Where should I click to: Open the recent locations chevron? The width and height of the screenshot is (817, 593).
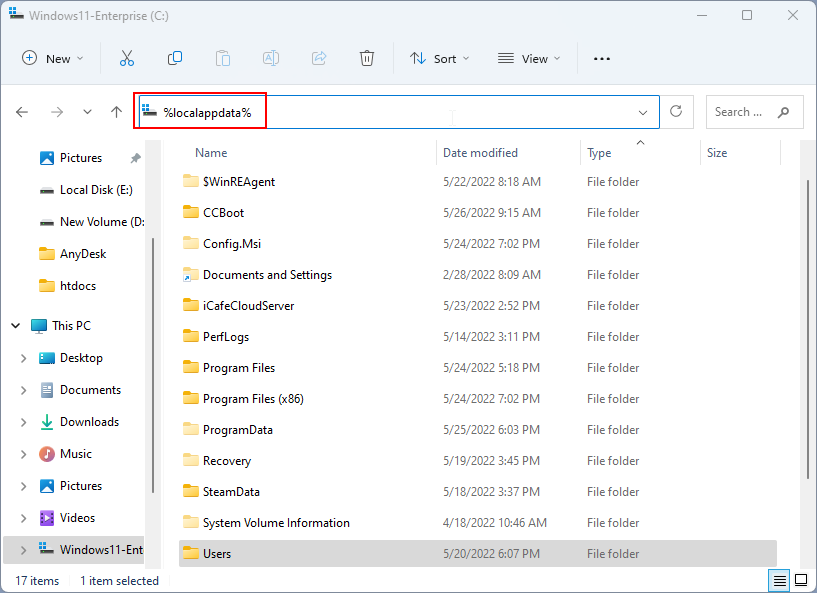click(x=88, y=113)
